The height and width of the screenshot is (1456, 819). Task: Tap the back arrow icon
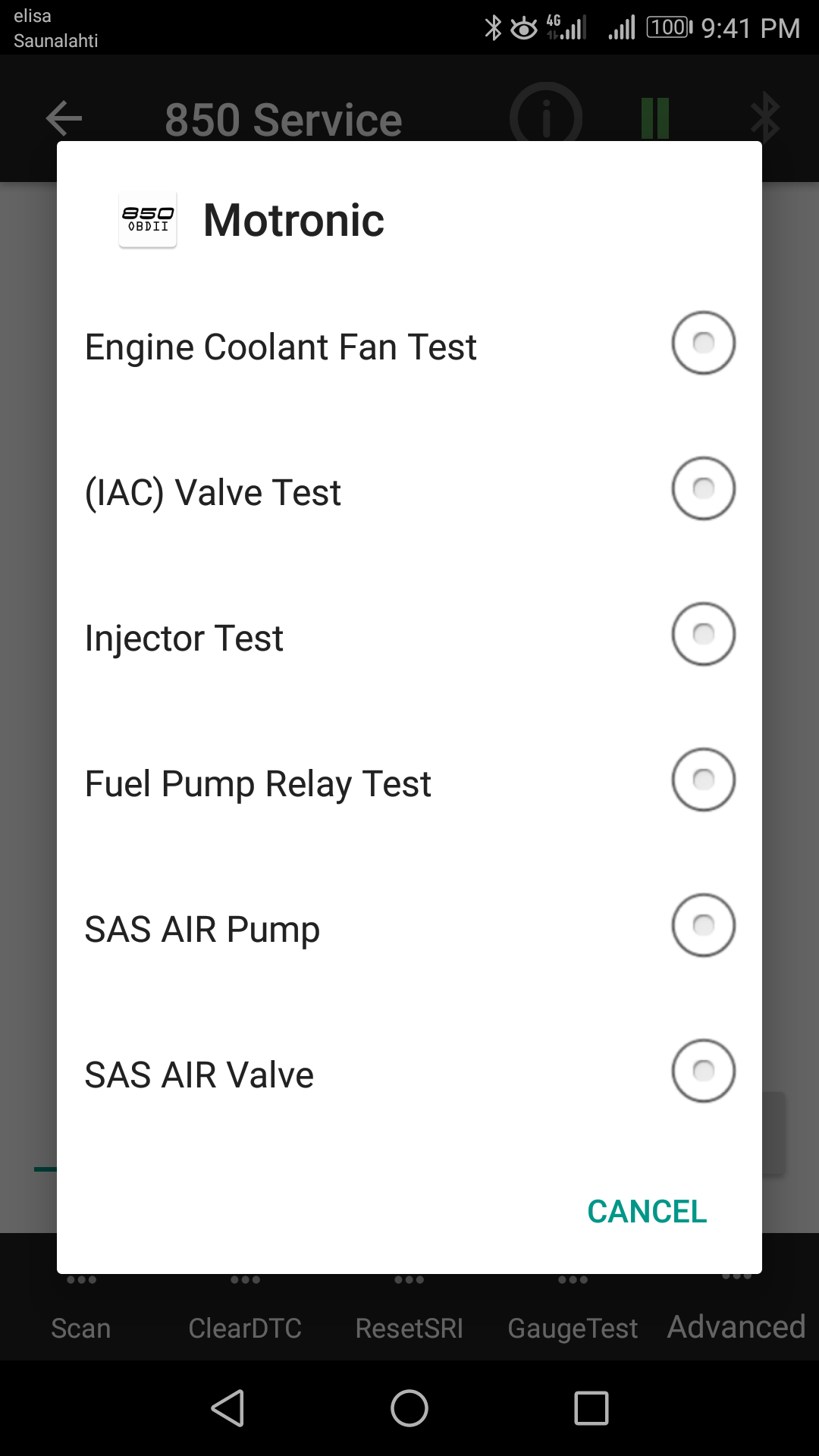[64, 118]
